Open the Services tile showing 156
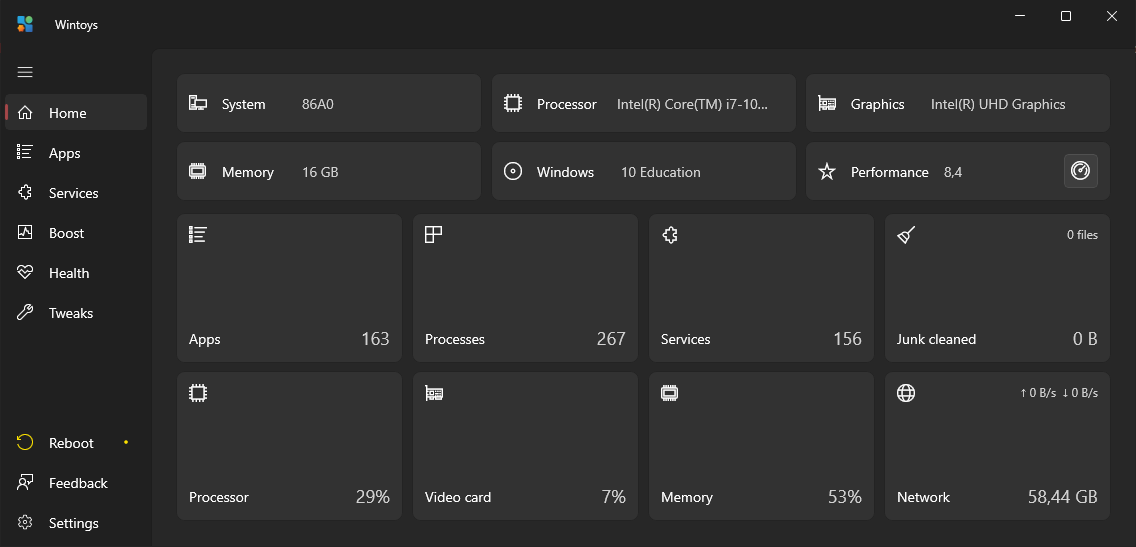The image size is (1136, 547). (761, 288)
